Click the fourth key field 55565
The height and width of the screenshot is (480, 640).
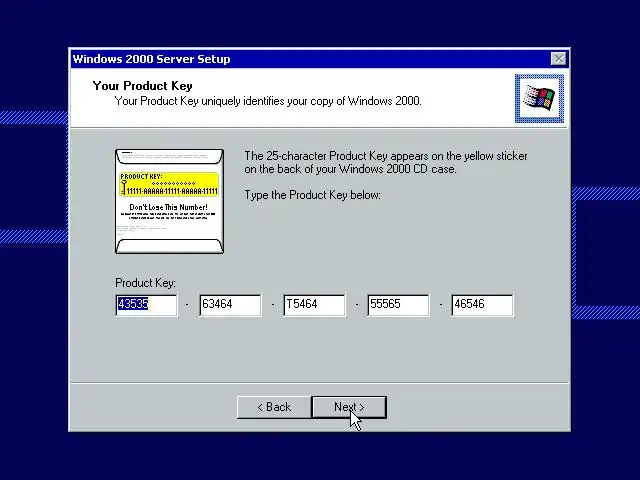click(398, 305)
